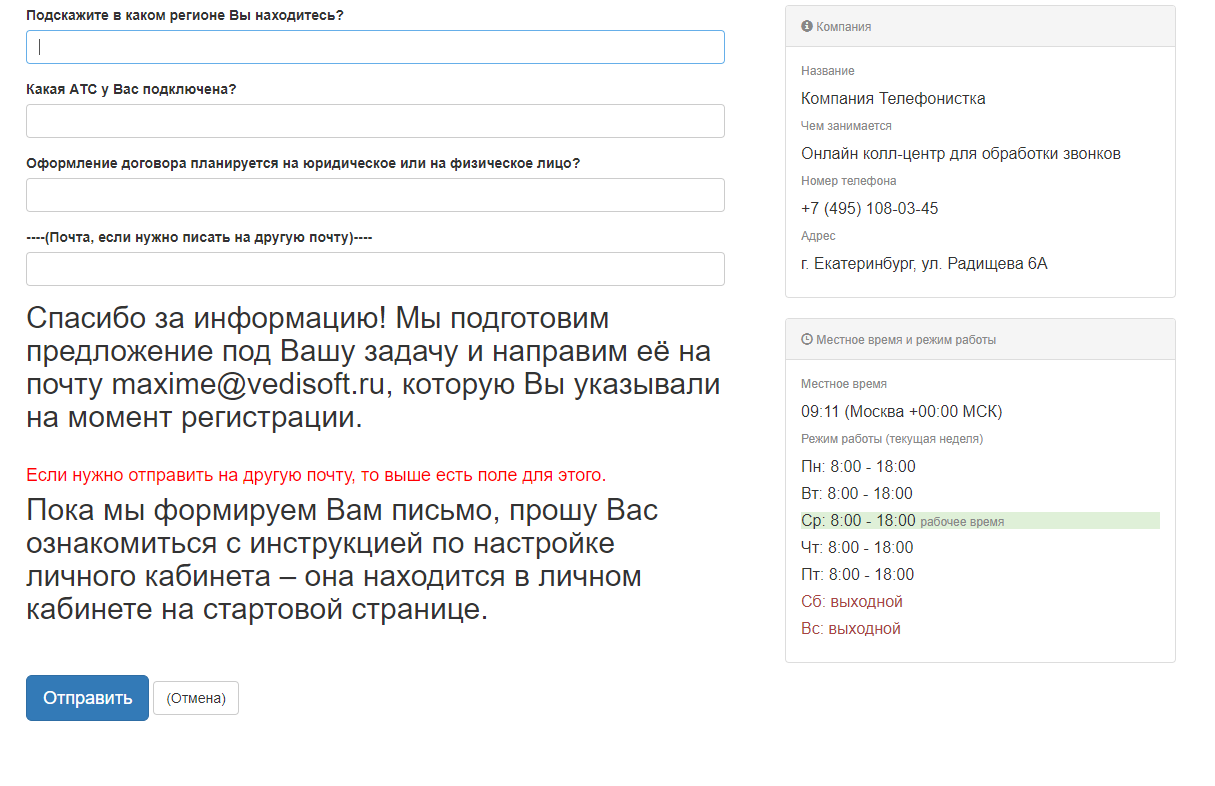1215x786 pixels.
Task: Click the '(Отмена)' cancel button
Action: point(196,698)
